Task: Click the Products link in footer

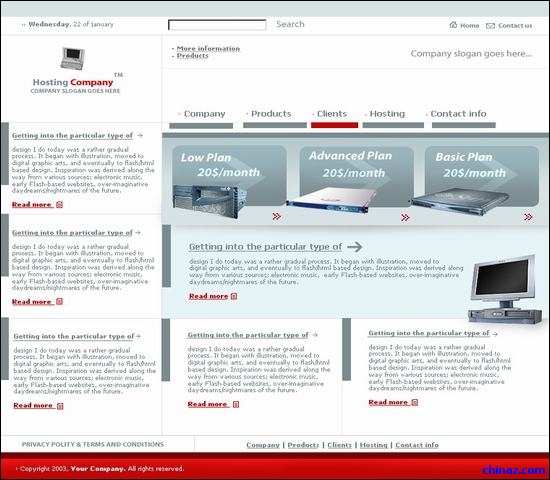Action: [x=303, y=445]
